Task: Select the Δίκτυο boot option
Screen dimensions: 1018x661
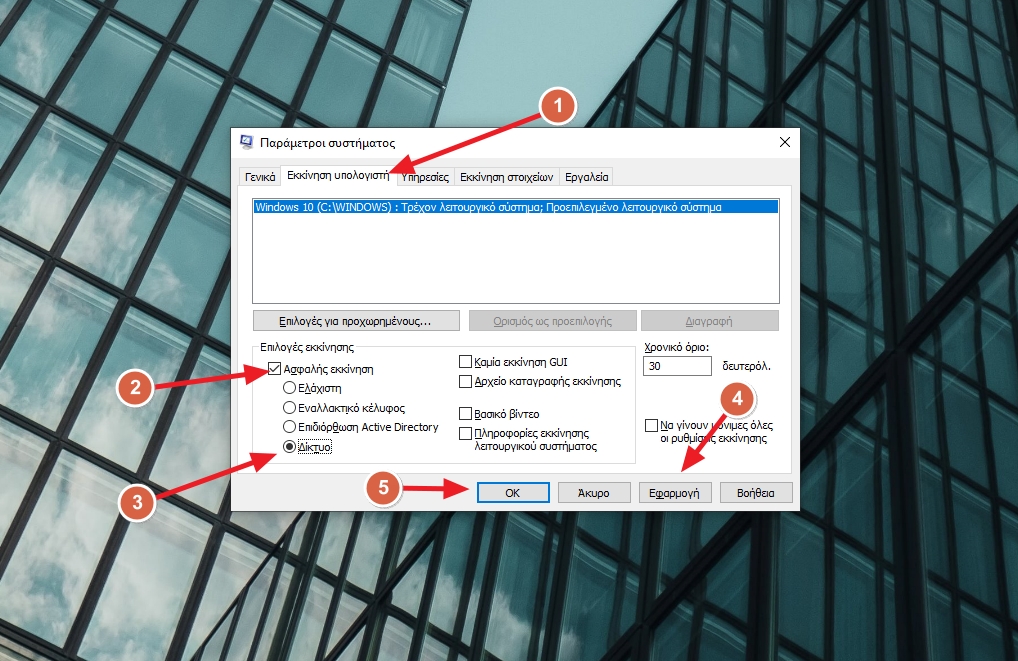Action: (288, 446)
